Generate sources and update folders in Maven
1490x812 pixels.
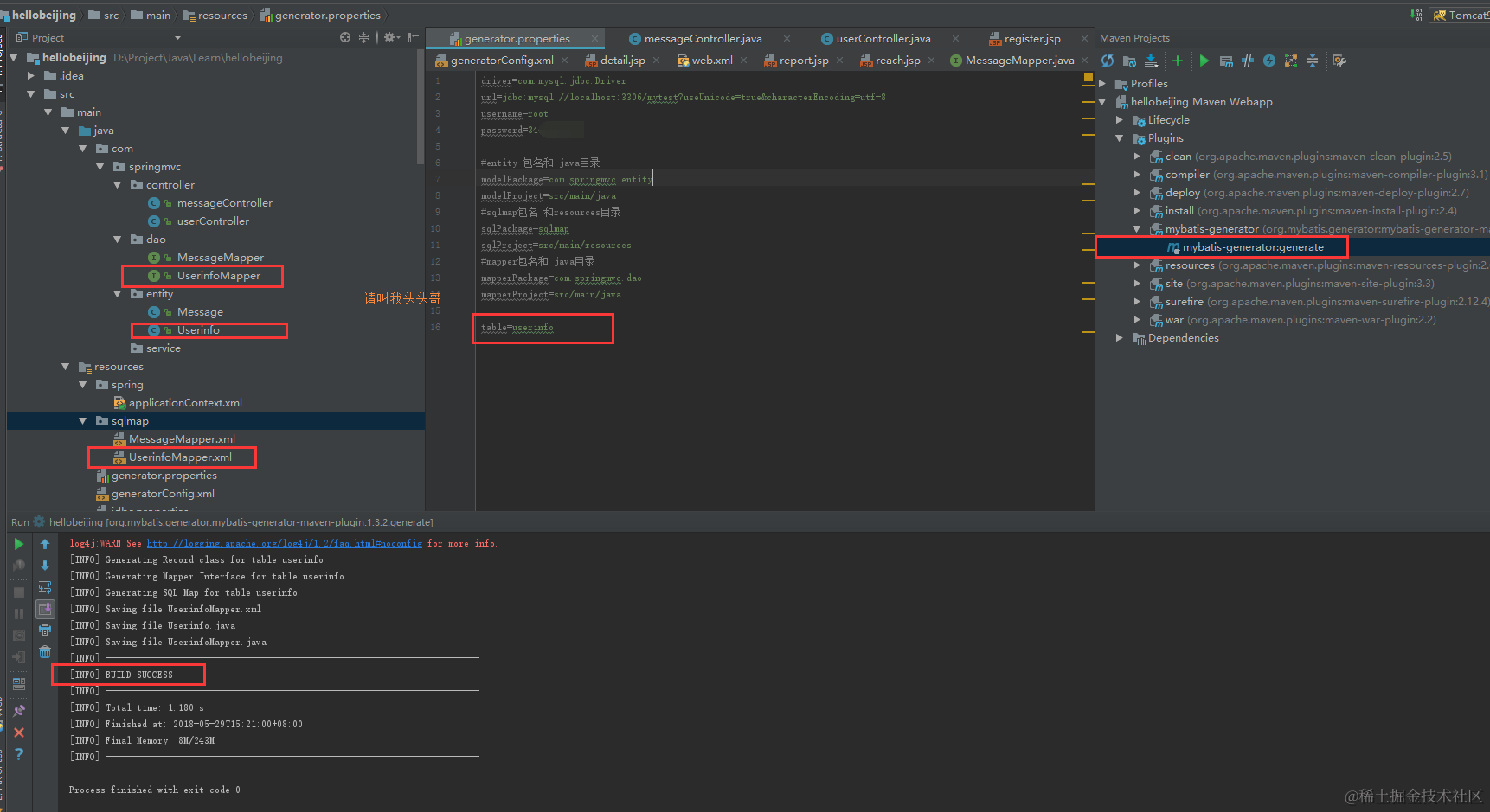[1129, 61]
